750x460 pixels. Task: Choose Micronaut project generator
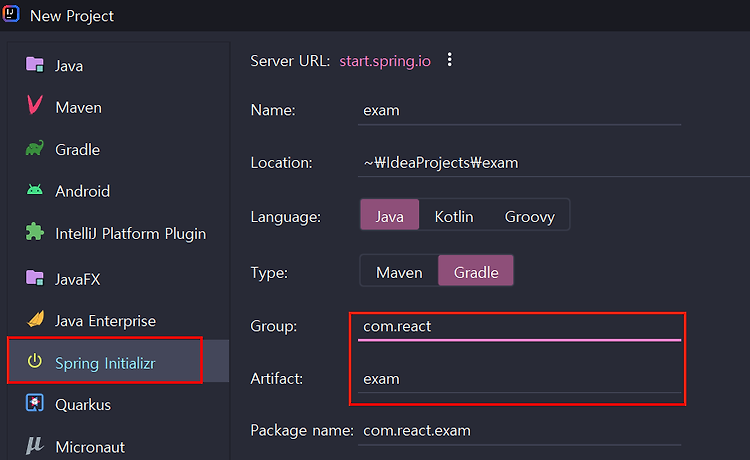118,447
